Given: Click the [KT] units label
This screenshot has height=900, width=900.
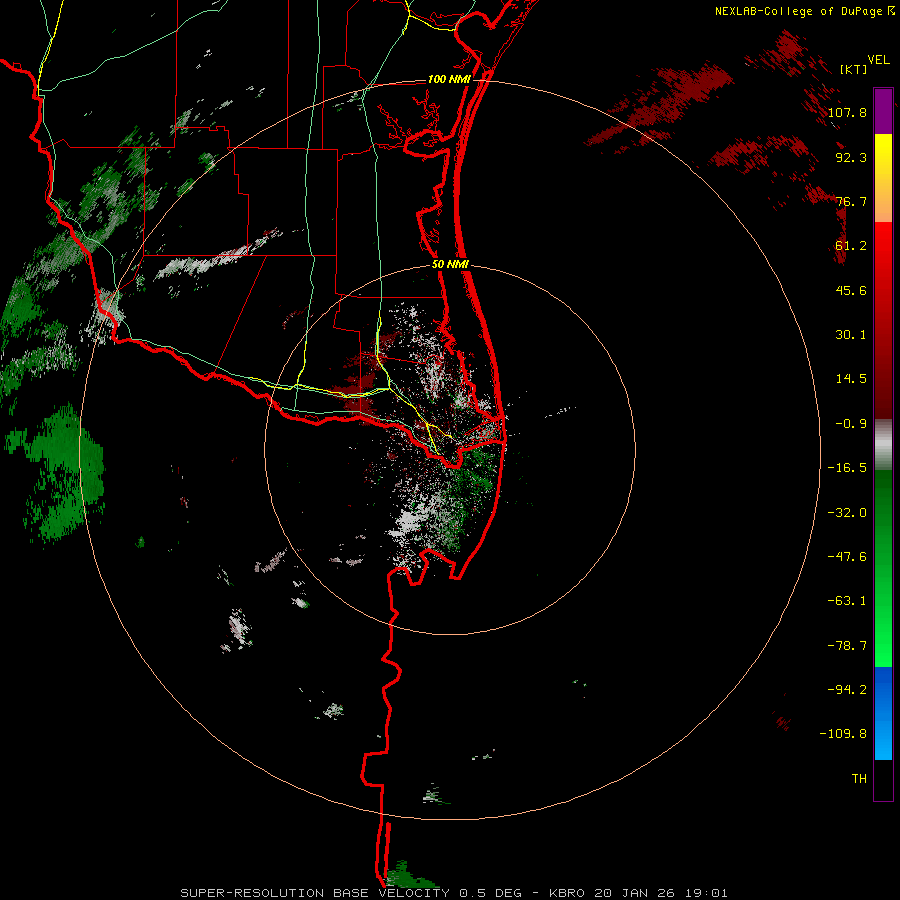Looking at the screenshot, I should pos(854,69).
